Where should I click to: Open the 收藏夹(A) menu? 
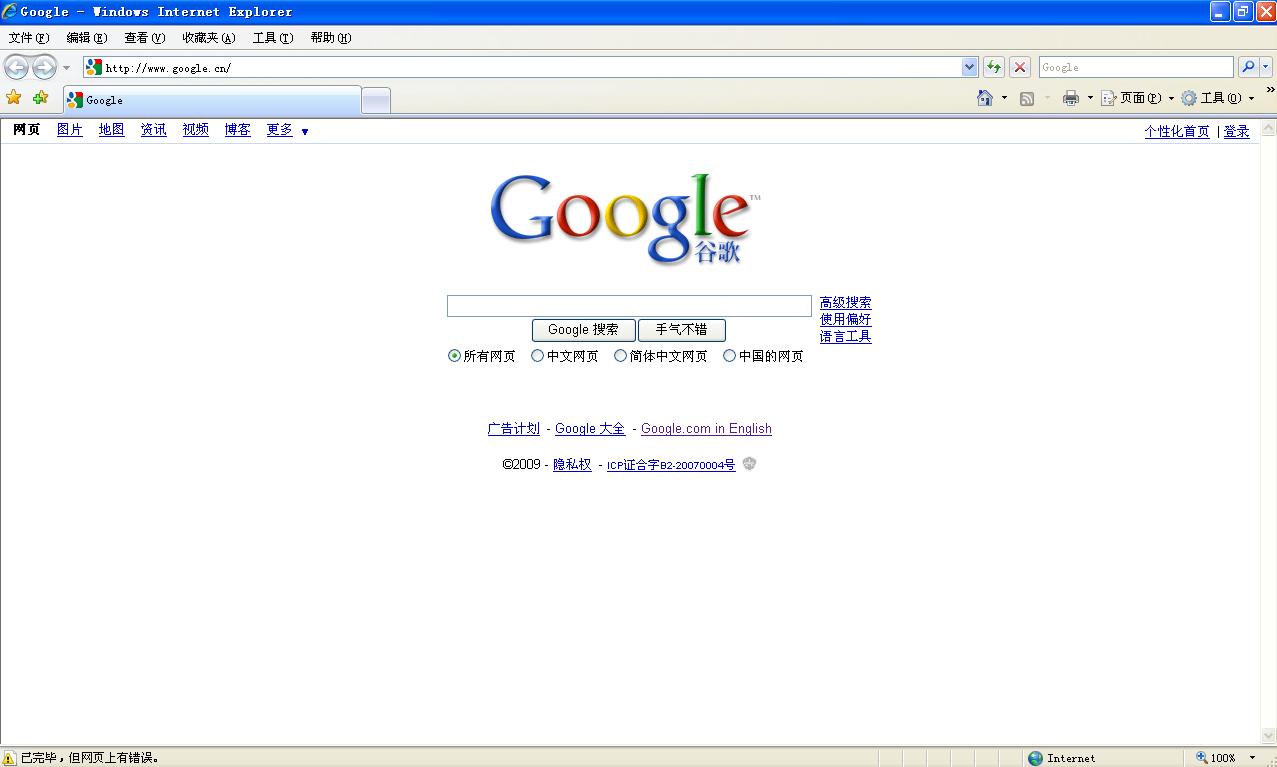209,38
